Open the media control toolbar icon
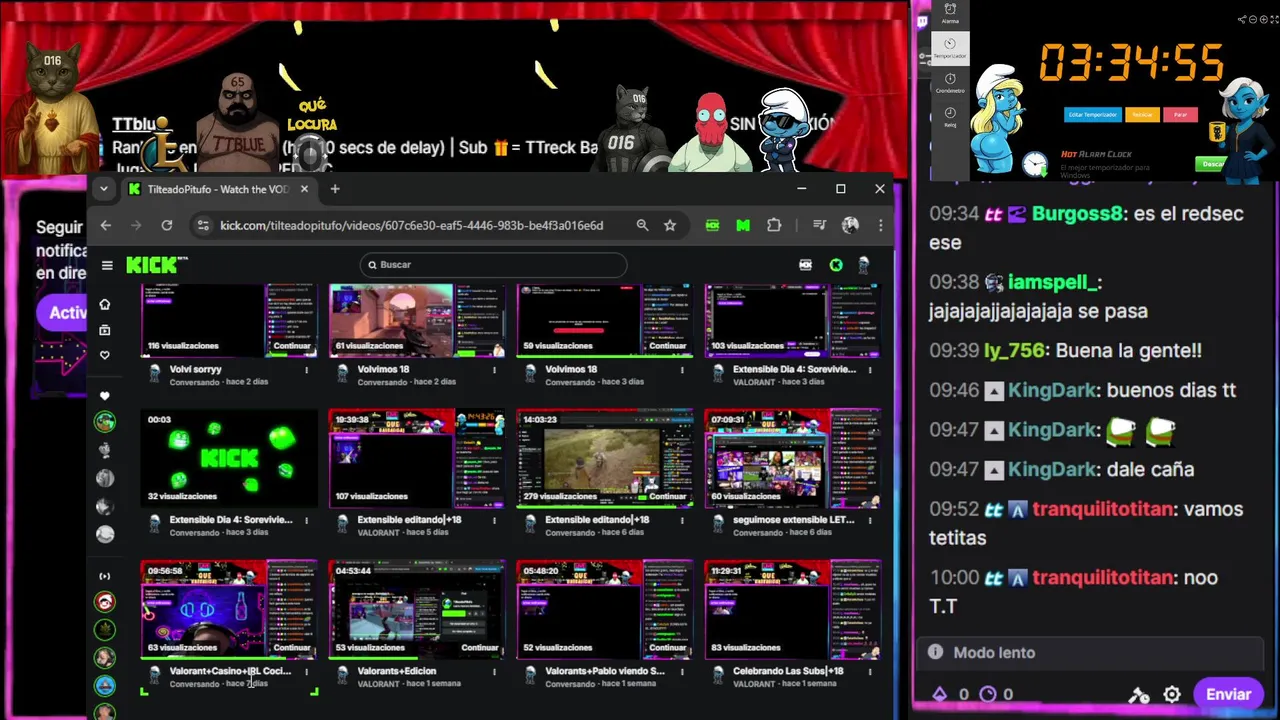This screenshot has width=1280, height=720. click(819, 226)
